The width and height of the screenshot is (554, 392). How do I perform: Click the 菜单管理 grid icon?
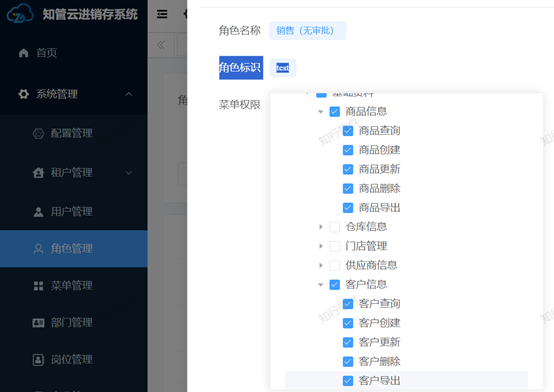pyautogui.click(x=39, y=286)
